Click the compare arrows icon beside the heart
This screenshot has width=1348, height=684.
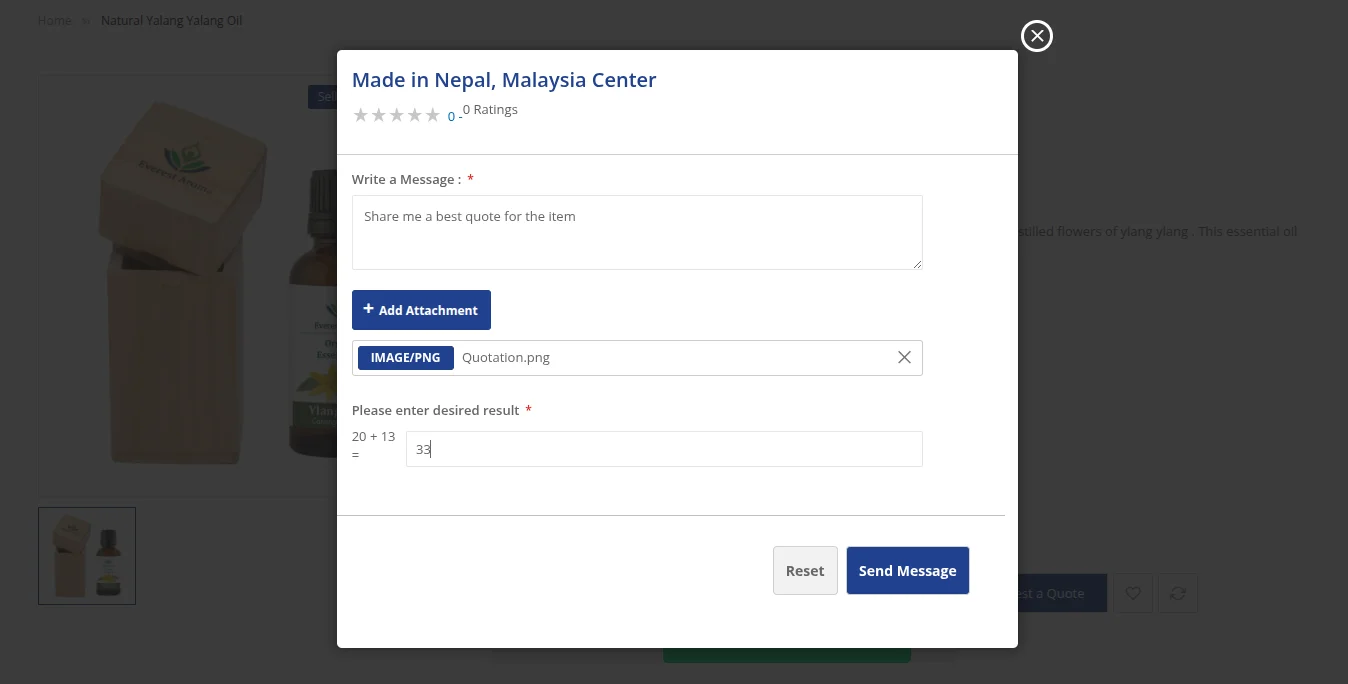click(x=1177, y=593)
